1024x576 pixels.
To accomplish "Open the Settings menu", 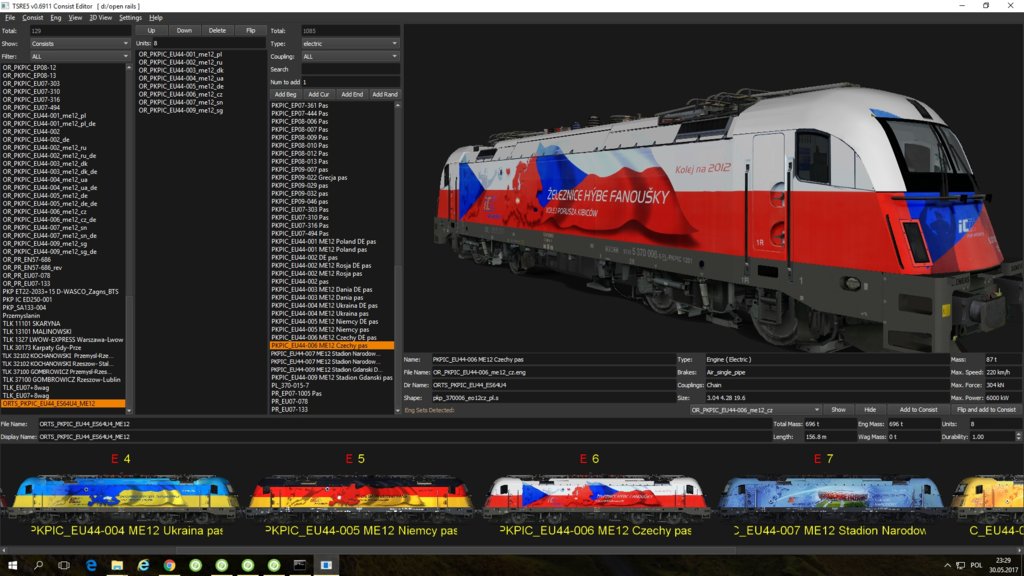I will pos(130,18).
